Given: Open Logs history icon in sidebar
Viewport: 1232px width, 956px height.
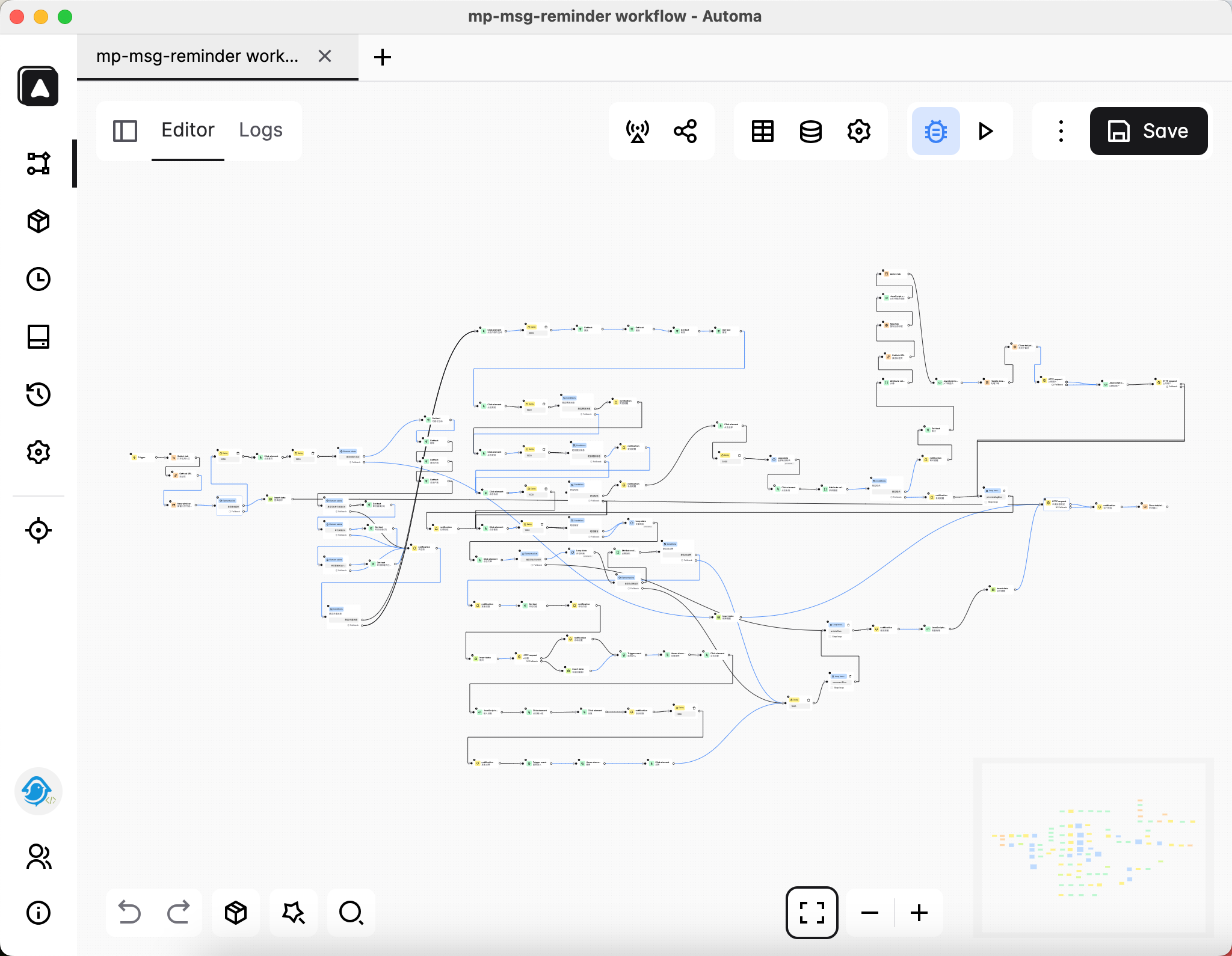Looking at the screenshot, I should coord(38,394).
